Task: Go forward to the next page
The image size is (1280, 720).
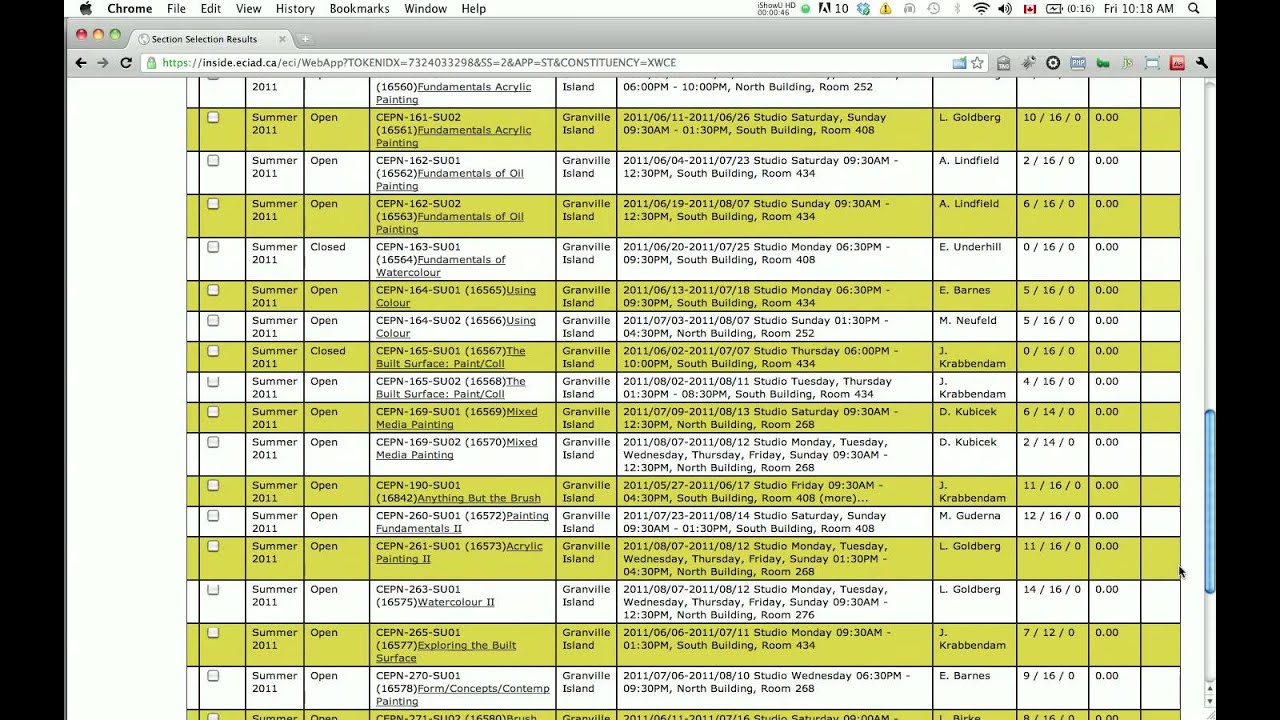Action: coord(103,62)
